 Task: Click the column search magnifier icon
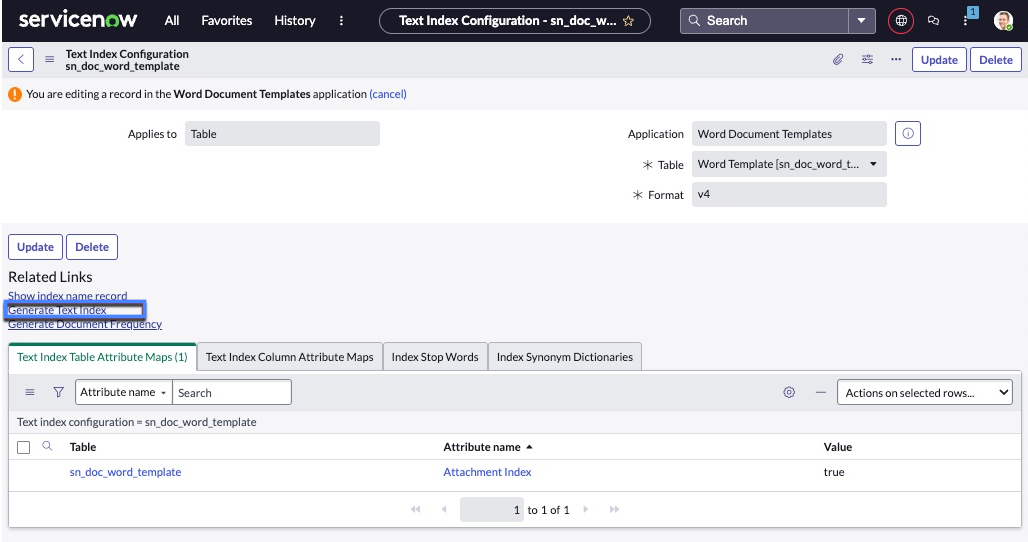47,446
